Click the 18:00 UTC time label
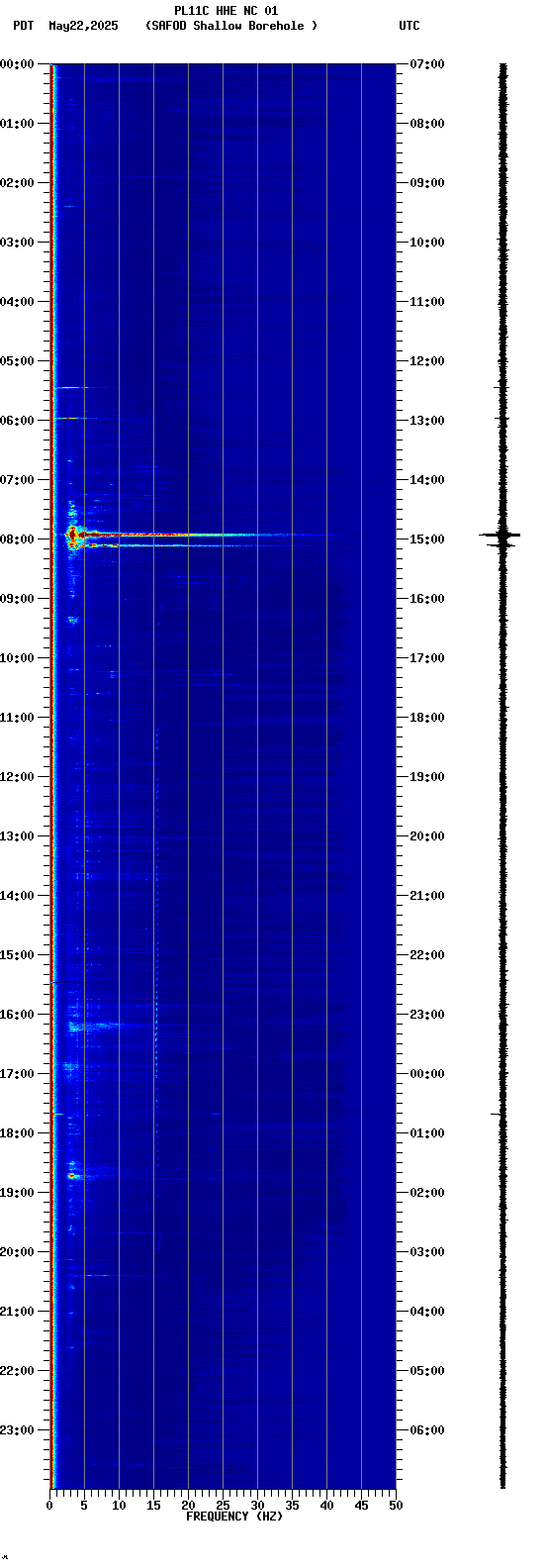Image resolution: width=546 pixels, height=1568 pixels. [x=427, y=718]
